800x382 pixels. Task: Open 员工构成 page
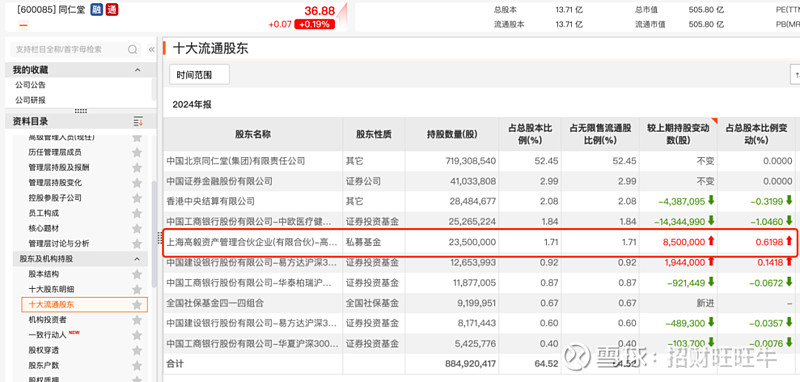43,213
